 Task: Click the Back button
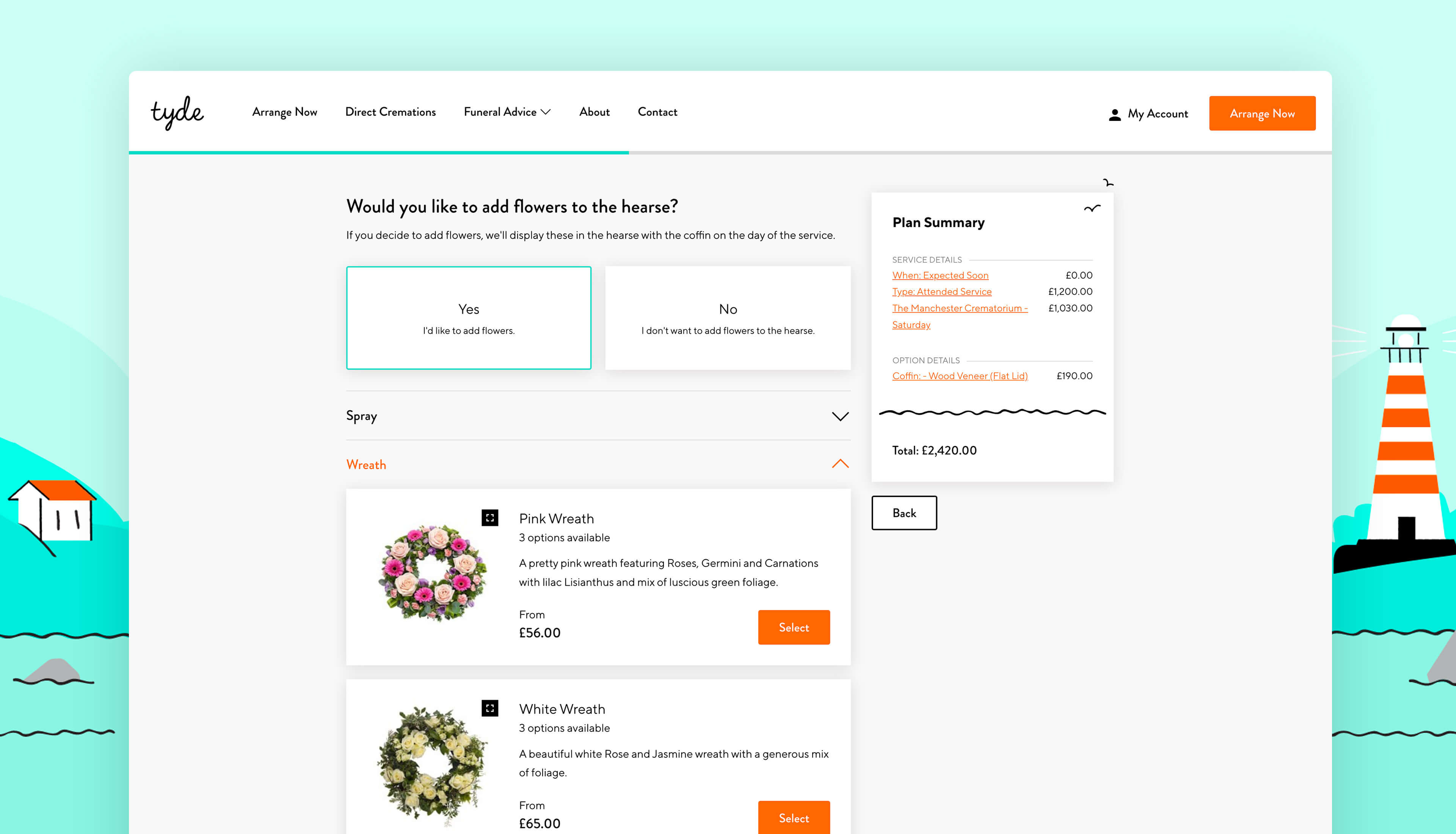pos(904,513)
